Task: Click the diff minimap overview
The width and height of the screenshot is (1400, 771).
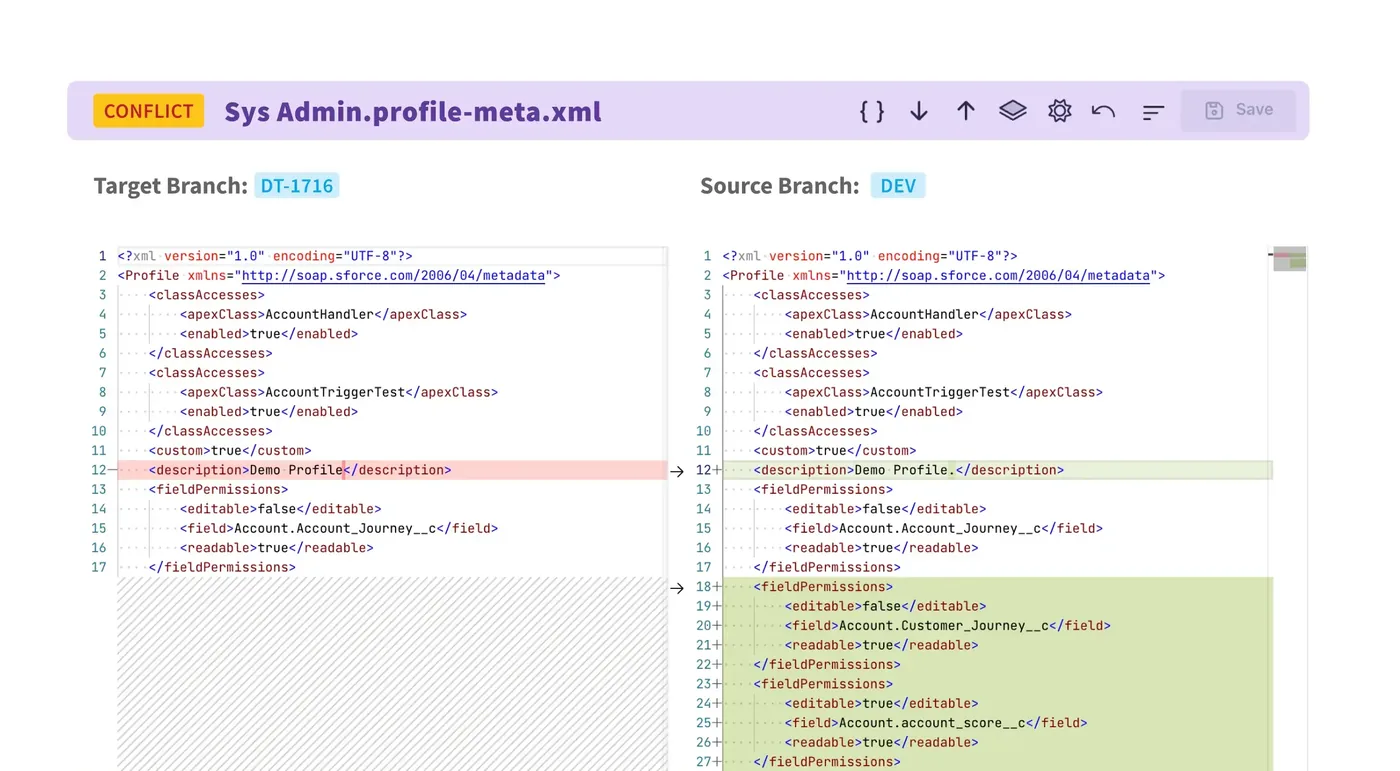Action: pyautogui.click(x=1289, y=259)
